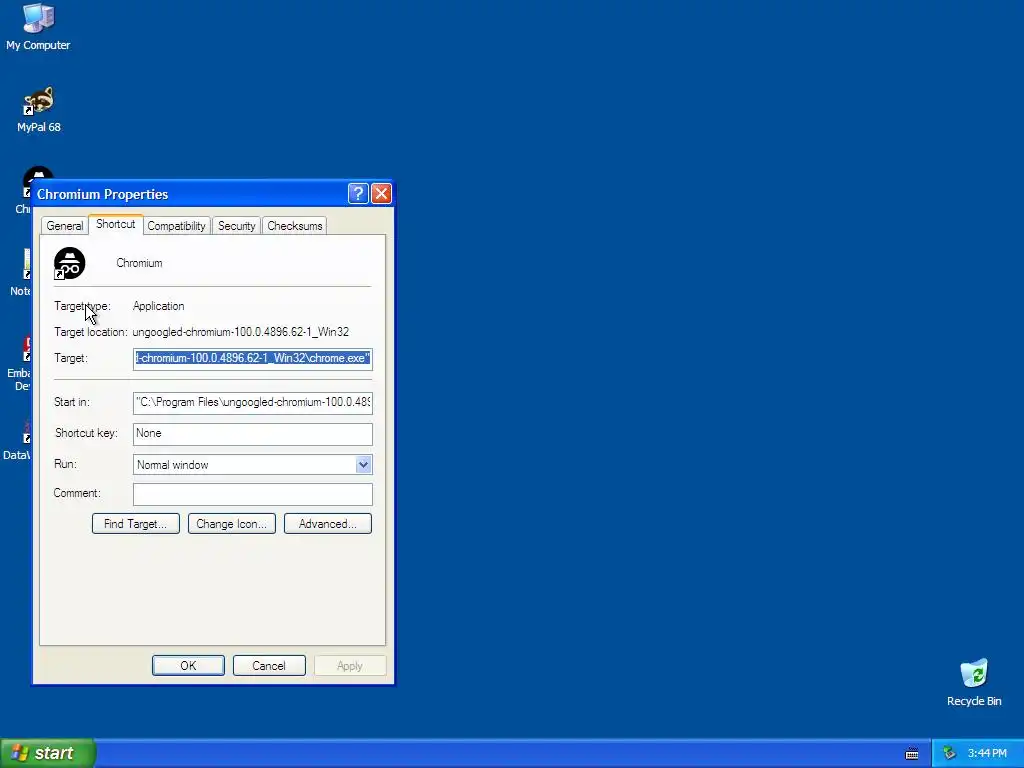Open the Change Icon dialog
Image resolution: width=1024 pixels, height=768 pixels.
coord(232,524)
